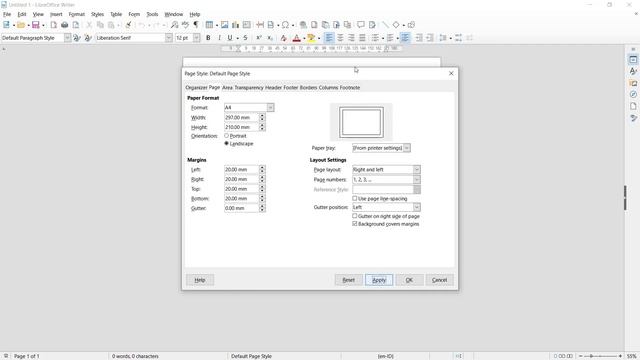Image resolution: width=640 pixels, height=360 pixels.
Task: Click the Open folder icon
Action: tap(21, 25)
